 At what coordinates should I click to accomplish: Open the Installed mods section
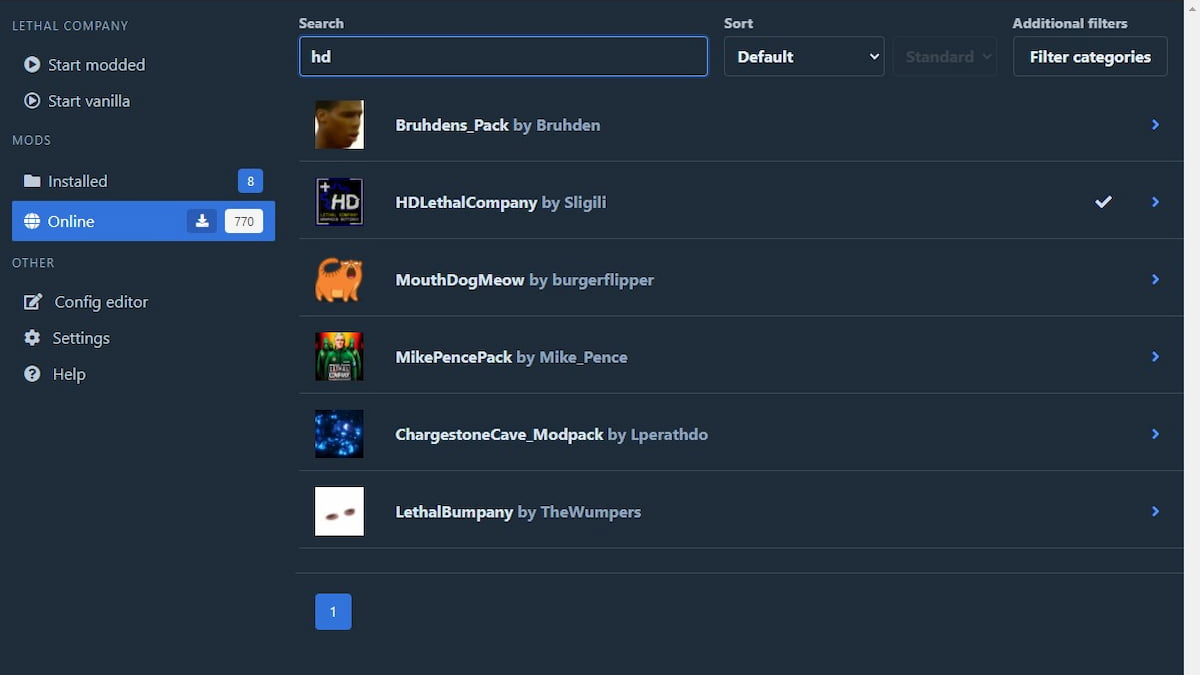tap(78, 181)
